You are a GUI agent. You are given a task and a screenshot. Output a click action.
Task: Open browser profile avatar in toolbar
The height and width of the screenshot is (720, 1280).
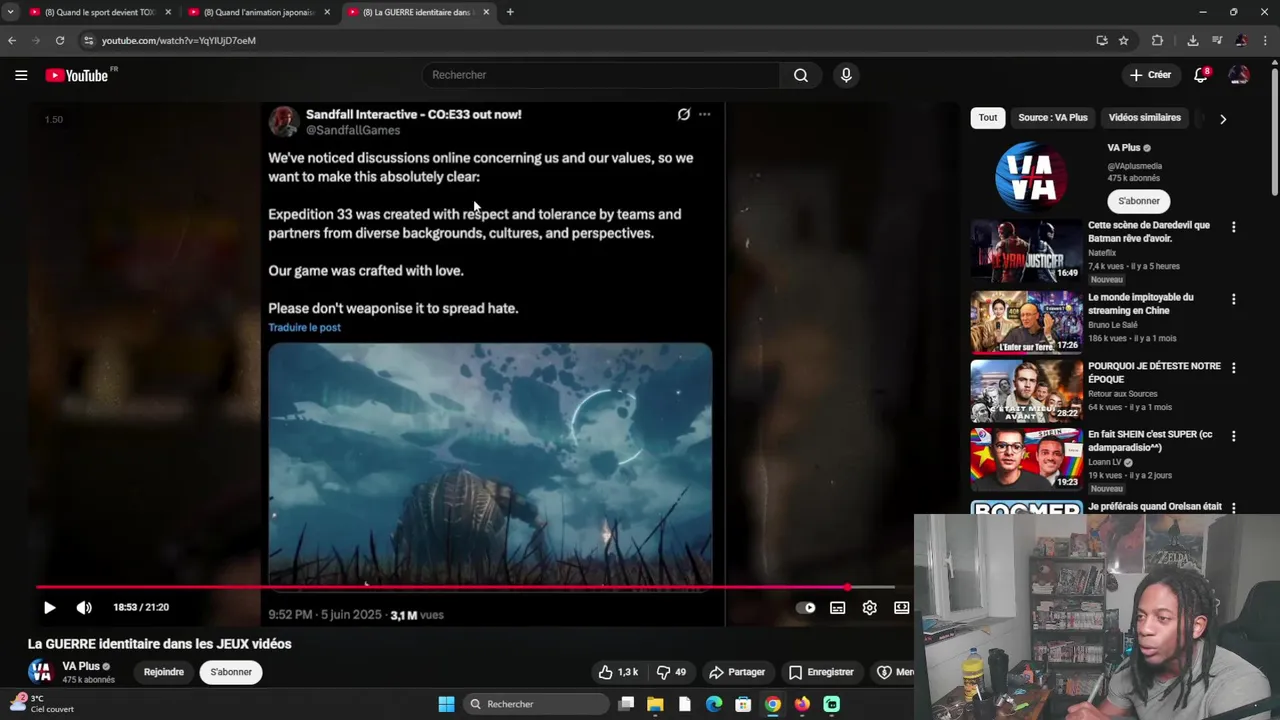[1241, 41]
